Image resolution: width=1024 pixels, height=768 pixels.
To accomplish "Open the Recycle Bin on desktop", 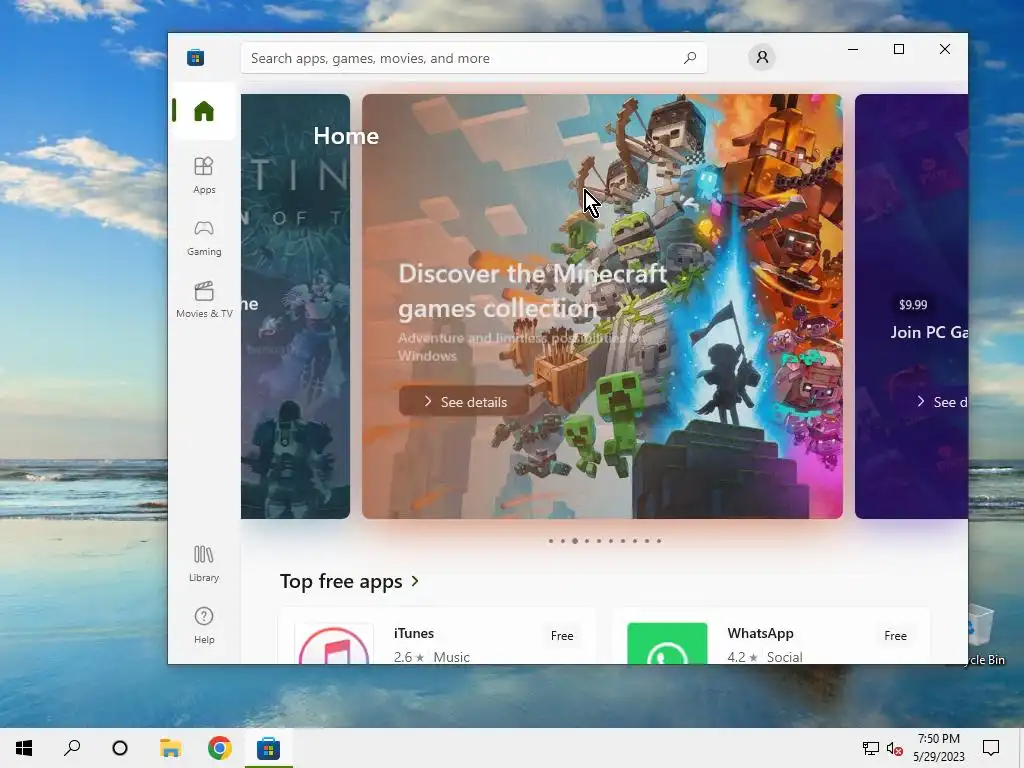I will [983, 635].
